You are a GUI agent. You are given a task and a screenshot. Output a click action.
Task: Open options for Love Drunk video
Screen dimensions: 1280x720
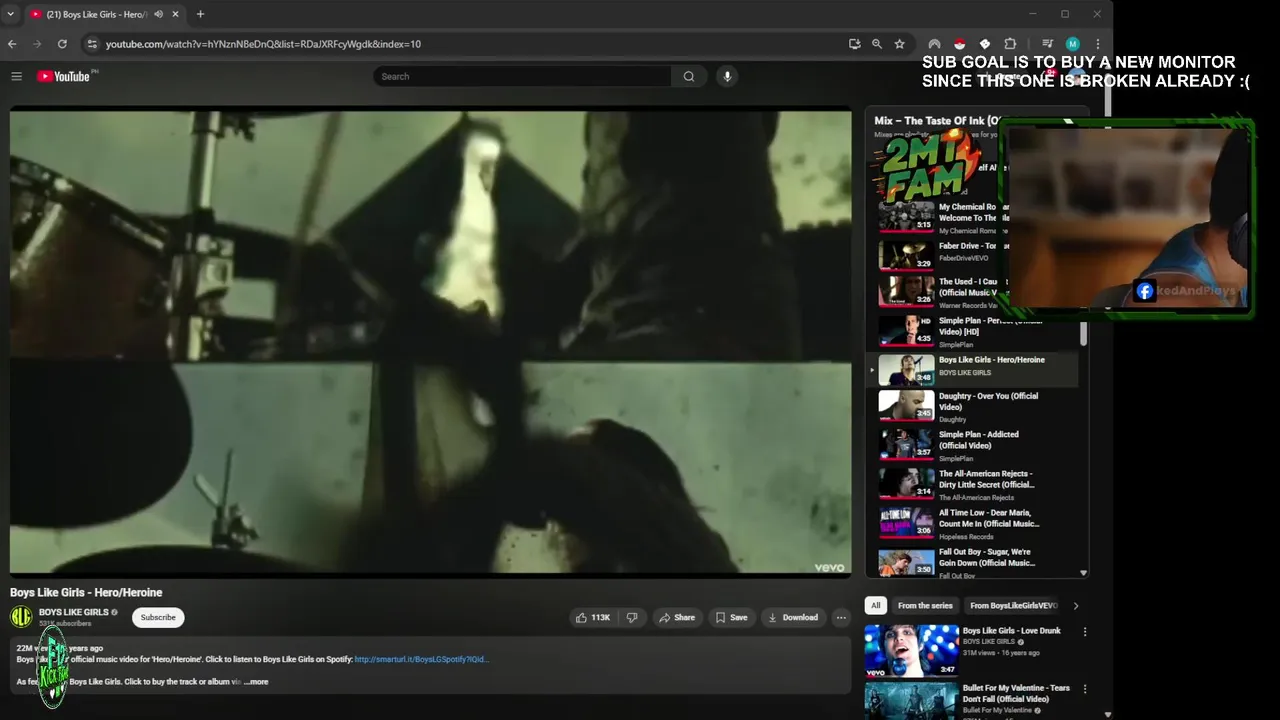[x=1085, y=632]
